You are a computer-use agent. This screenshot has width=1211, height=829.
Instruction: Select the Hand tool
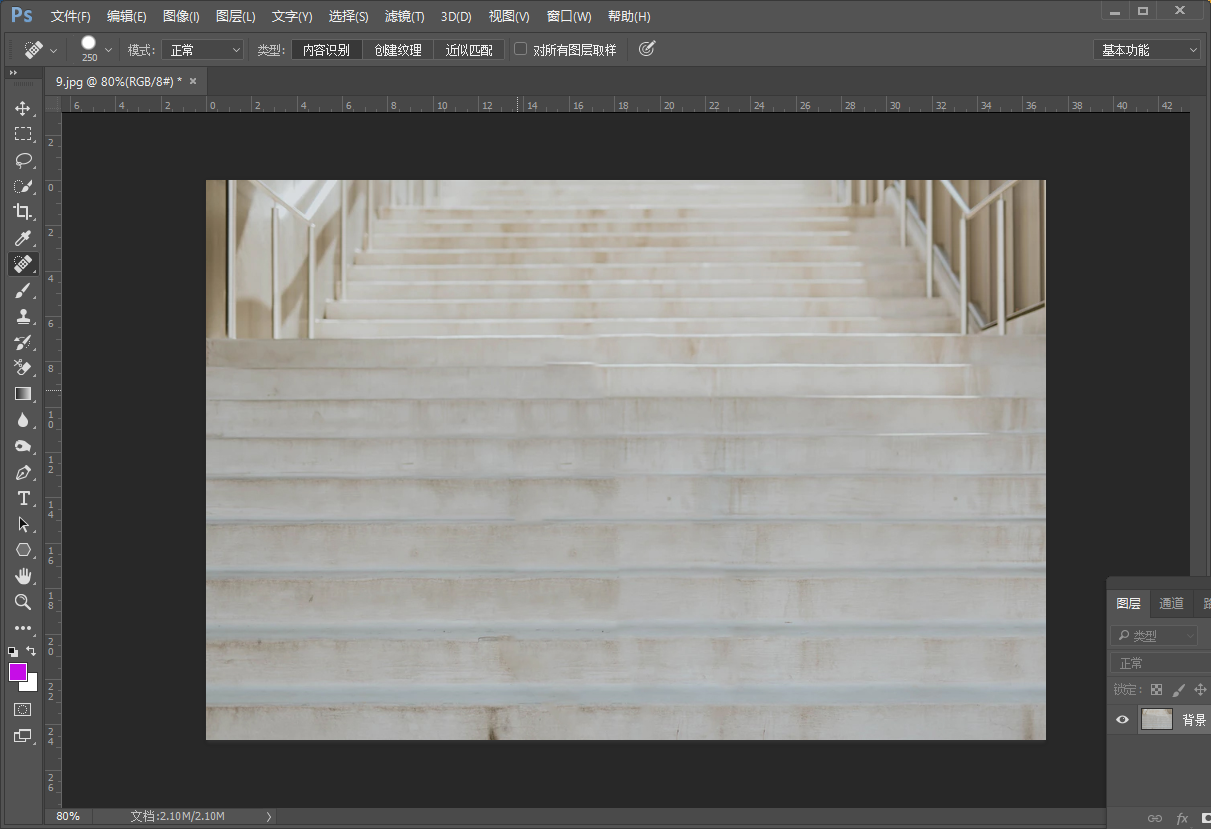(23, 576)
